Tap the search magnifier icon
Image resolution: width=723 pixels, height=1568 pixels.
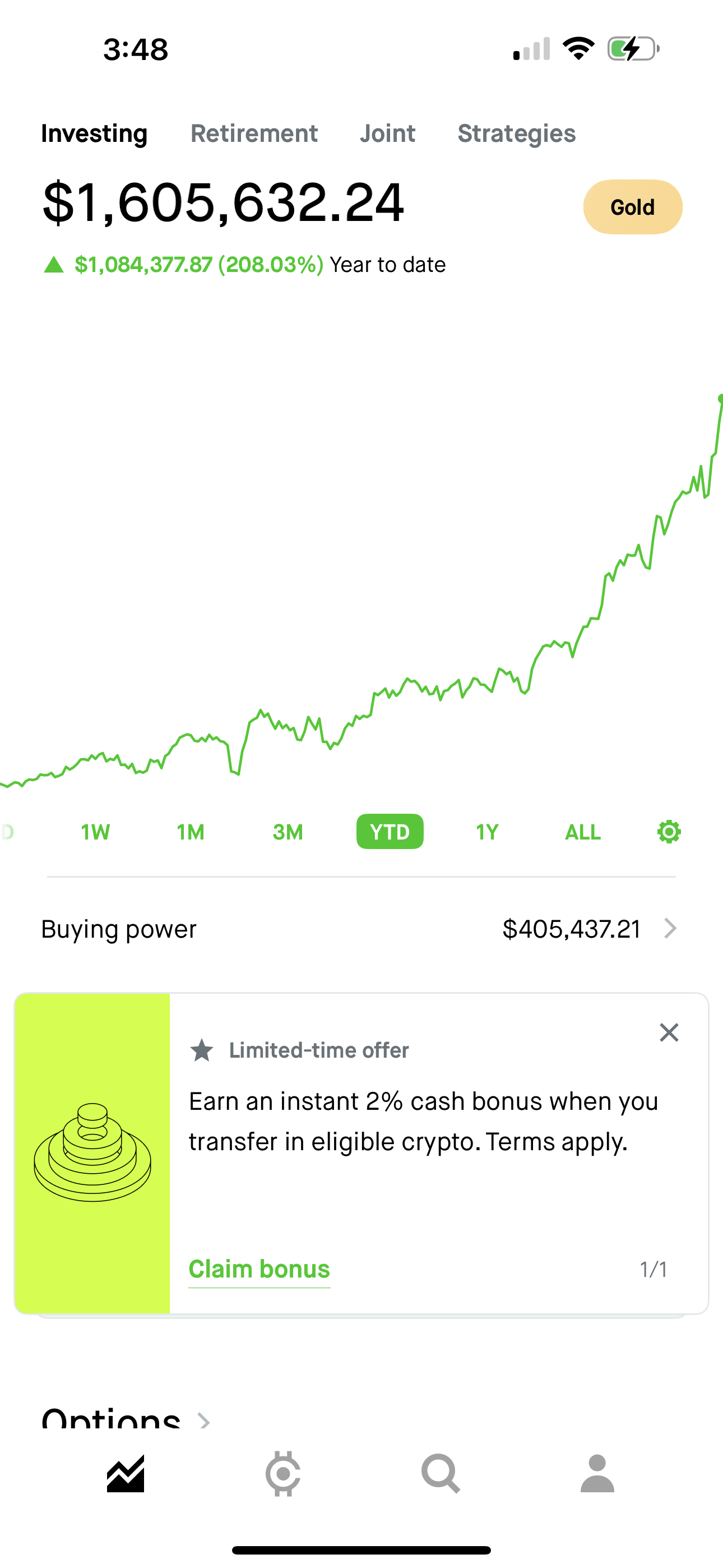440,1474
